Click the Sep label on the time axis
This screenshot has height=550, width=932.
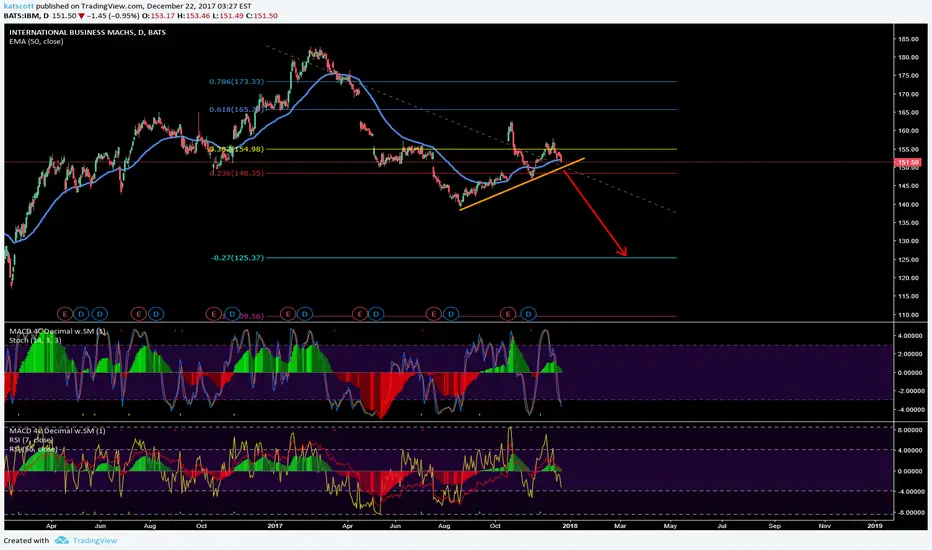(774, 526)
